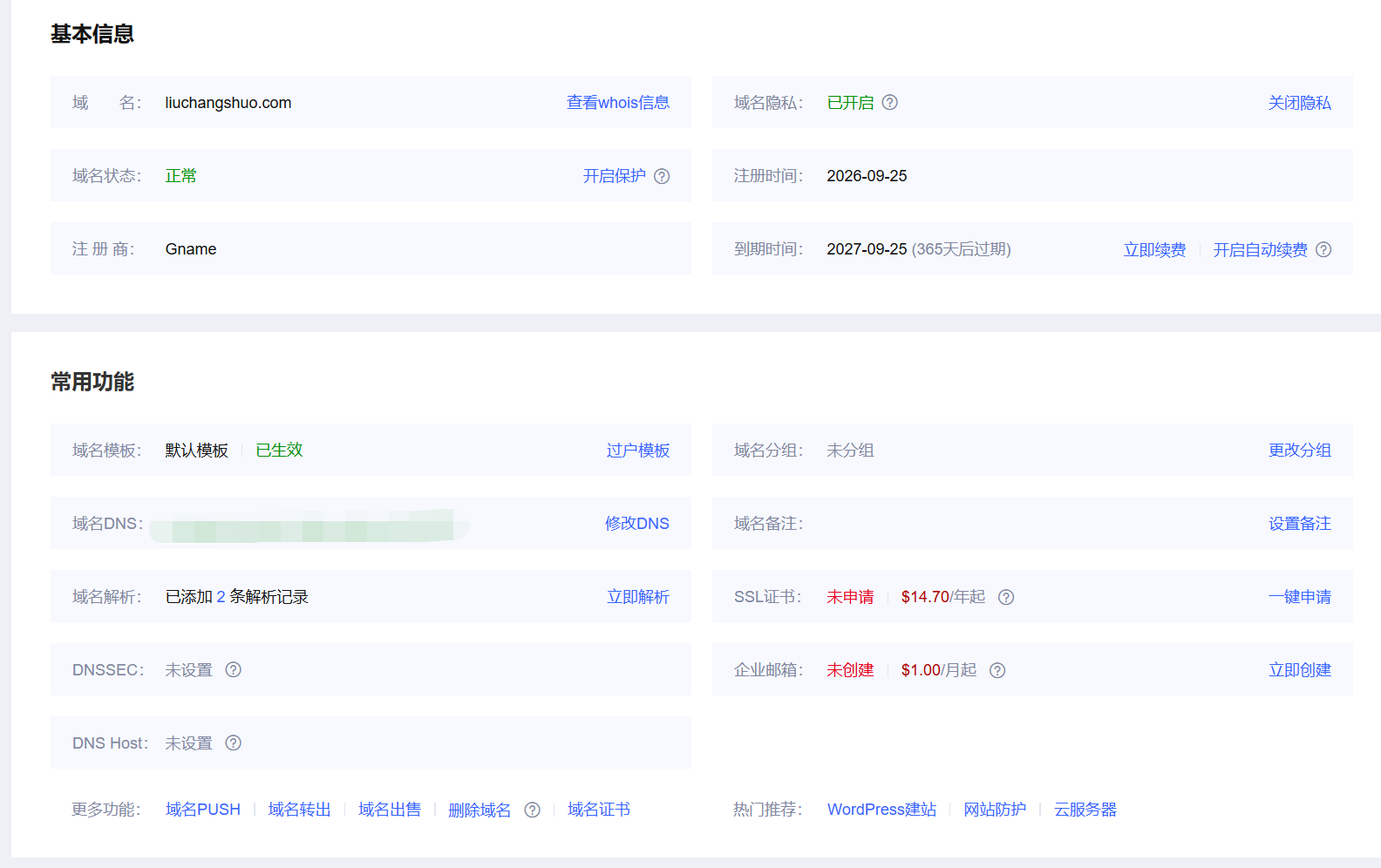
Task: Click 常用功能 section heading
Action: pos(92,382)
